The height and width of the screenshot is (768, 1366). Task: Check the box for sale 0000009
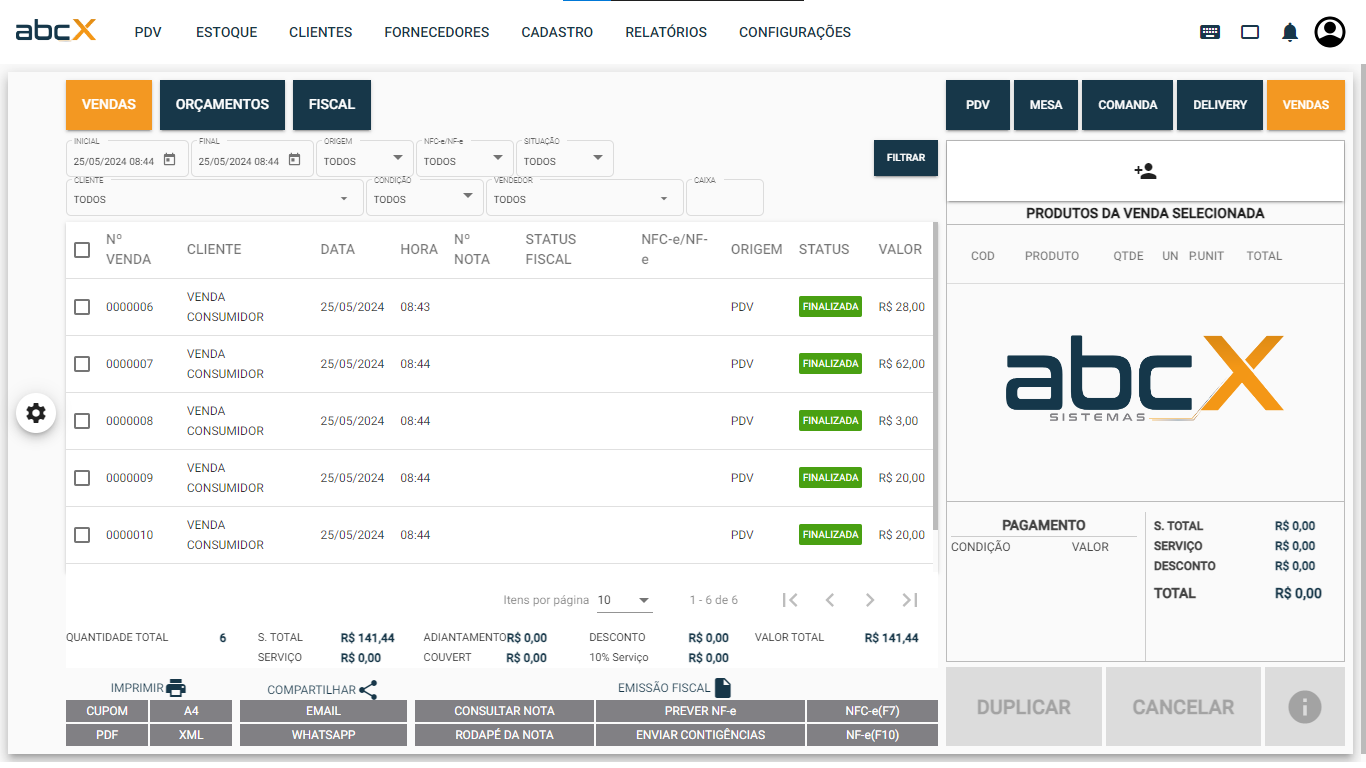click(82, 478)
